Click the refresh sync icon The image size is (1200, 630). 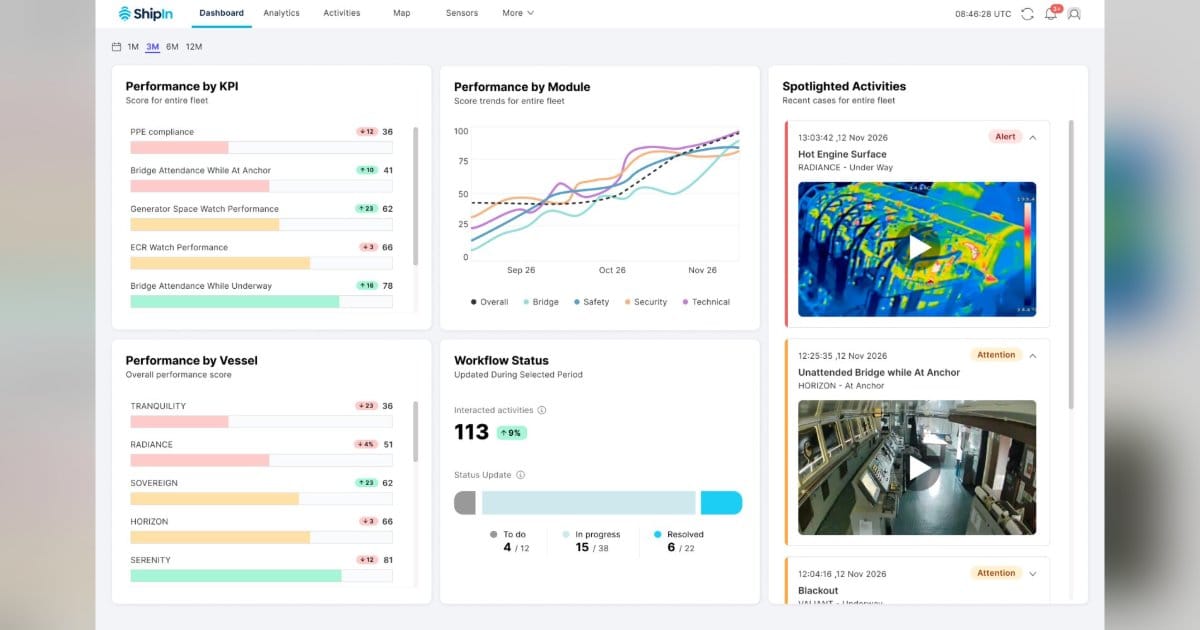[x=1028, y=14]
